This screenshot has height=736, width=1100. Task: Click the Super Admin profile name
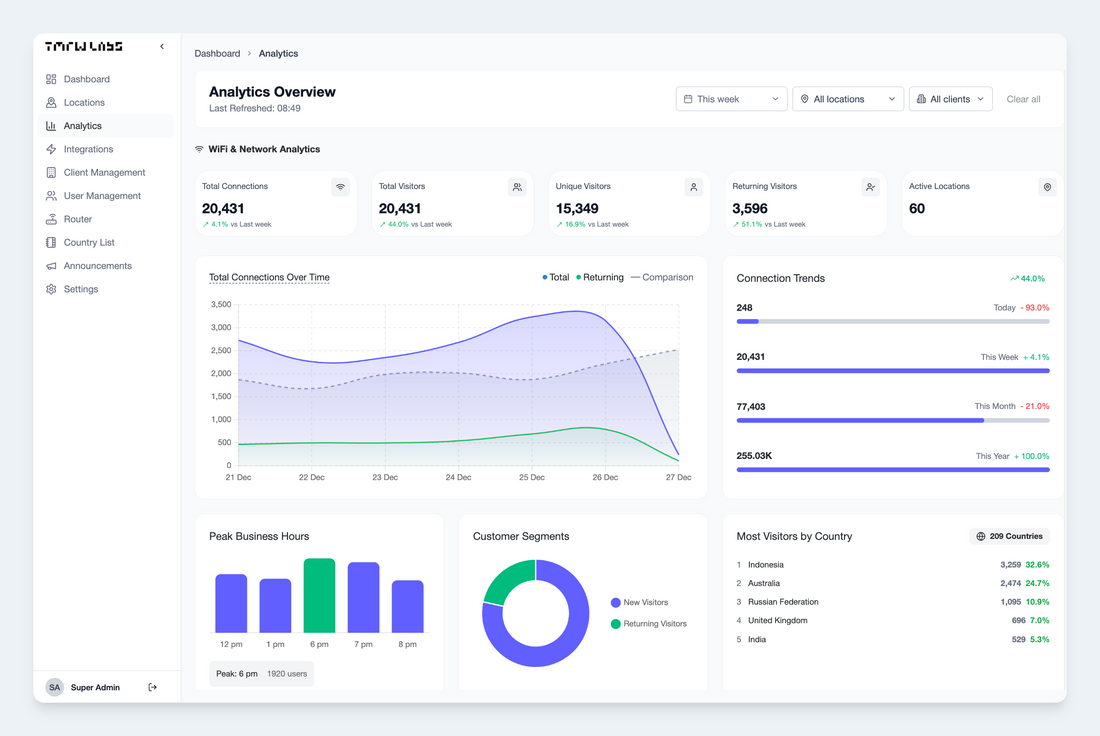tap(95, 688)
